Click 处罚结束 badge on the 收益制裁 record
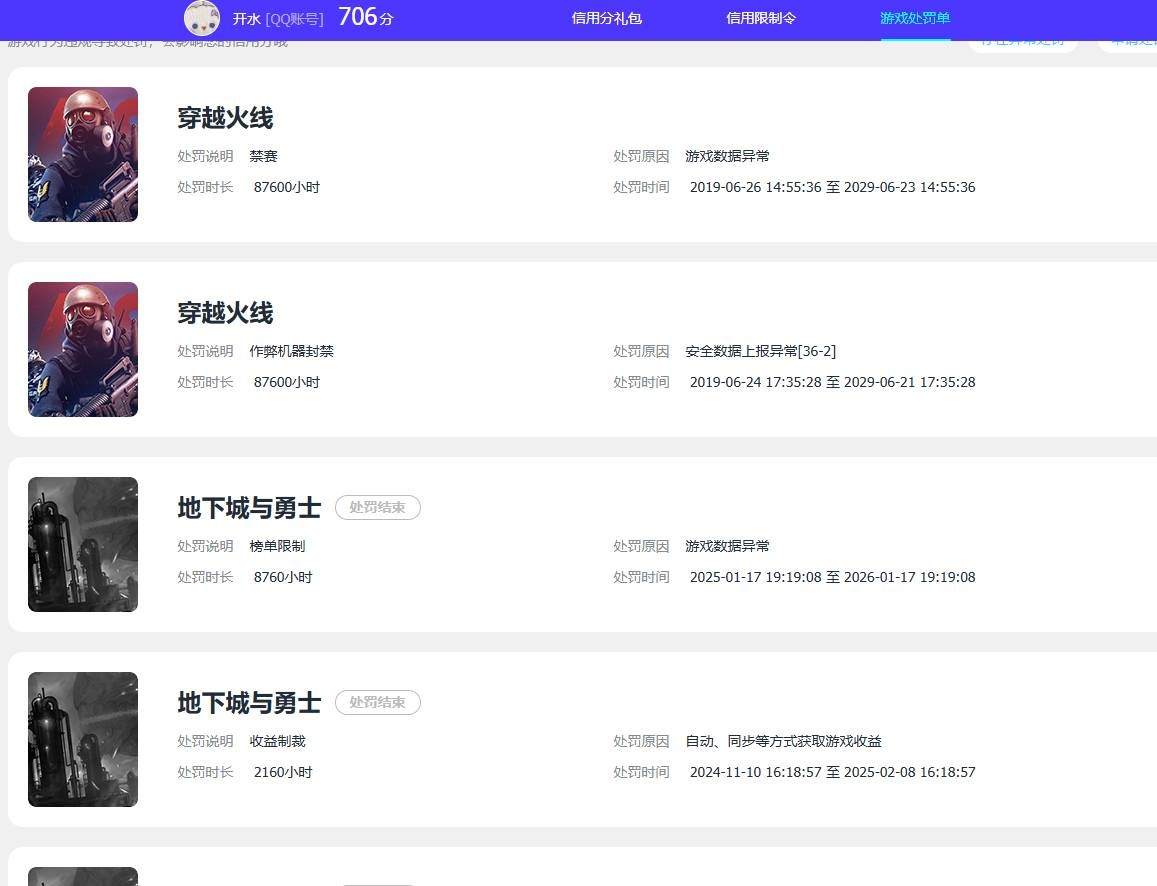 [378, 702]
